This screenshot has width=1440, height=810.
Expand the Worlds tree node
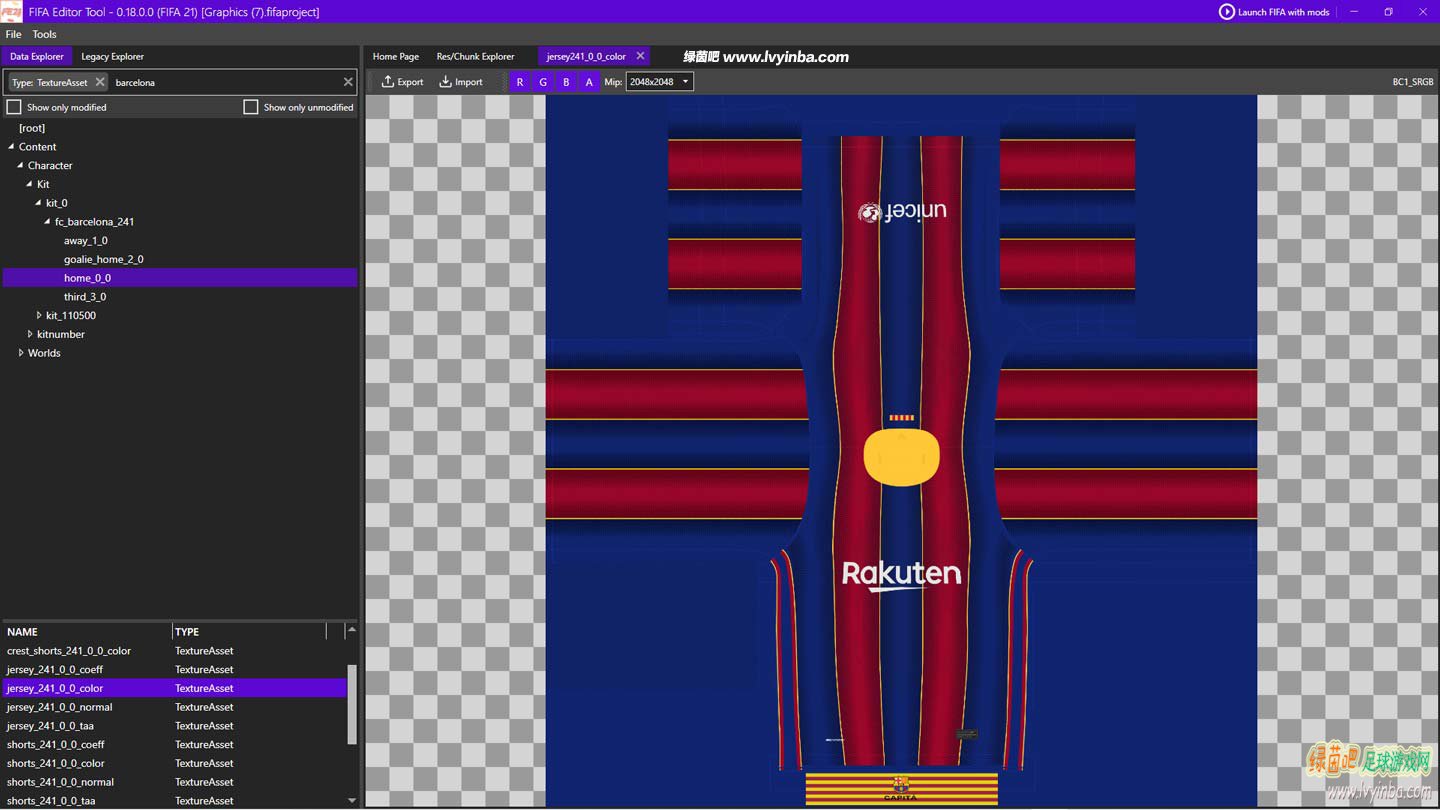pos(21,353)
